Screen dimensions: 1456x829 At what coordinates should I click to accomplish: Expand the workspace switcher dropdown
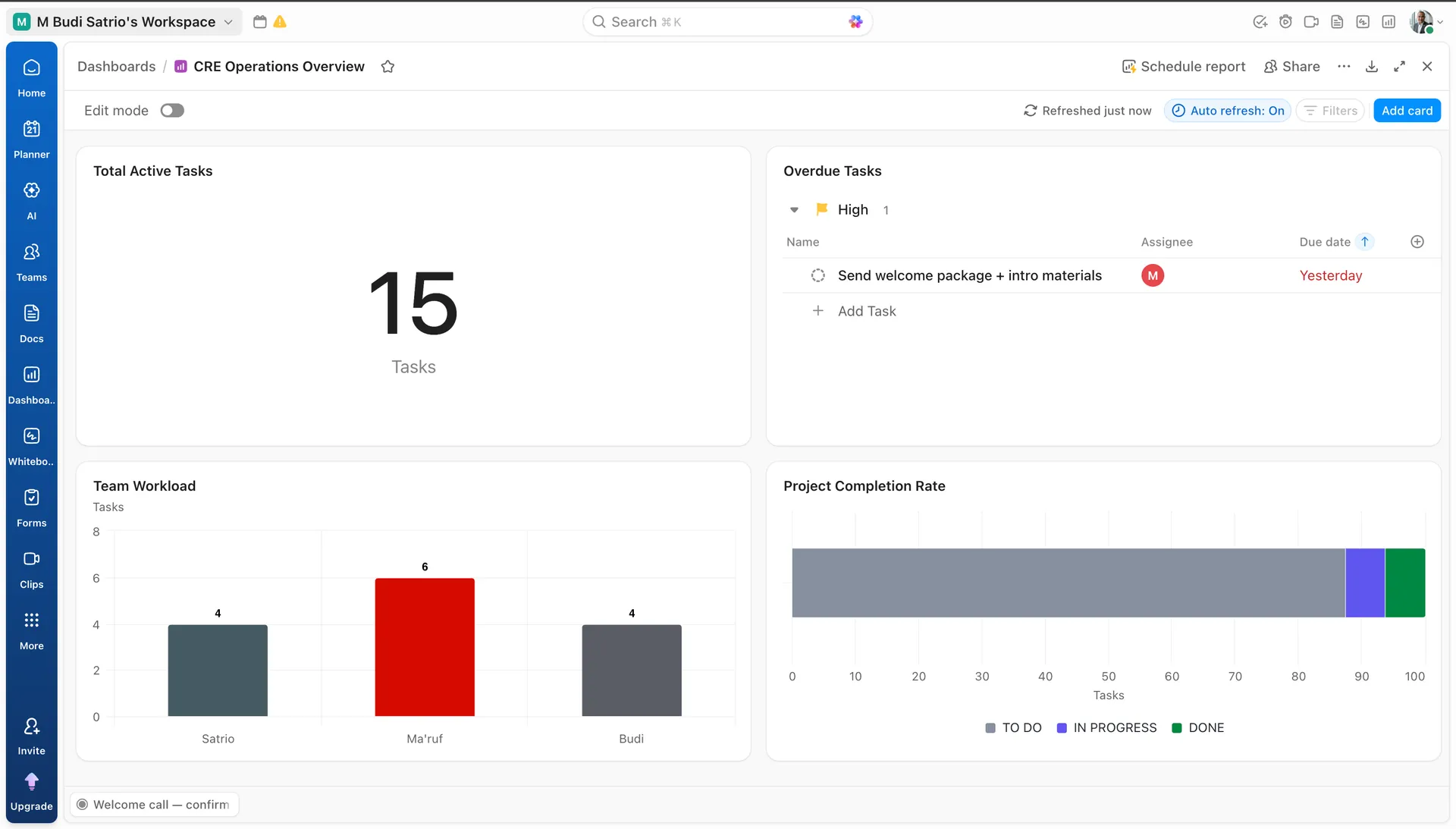[x=229, y=21]
